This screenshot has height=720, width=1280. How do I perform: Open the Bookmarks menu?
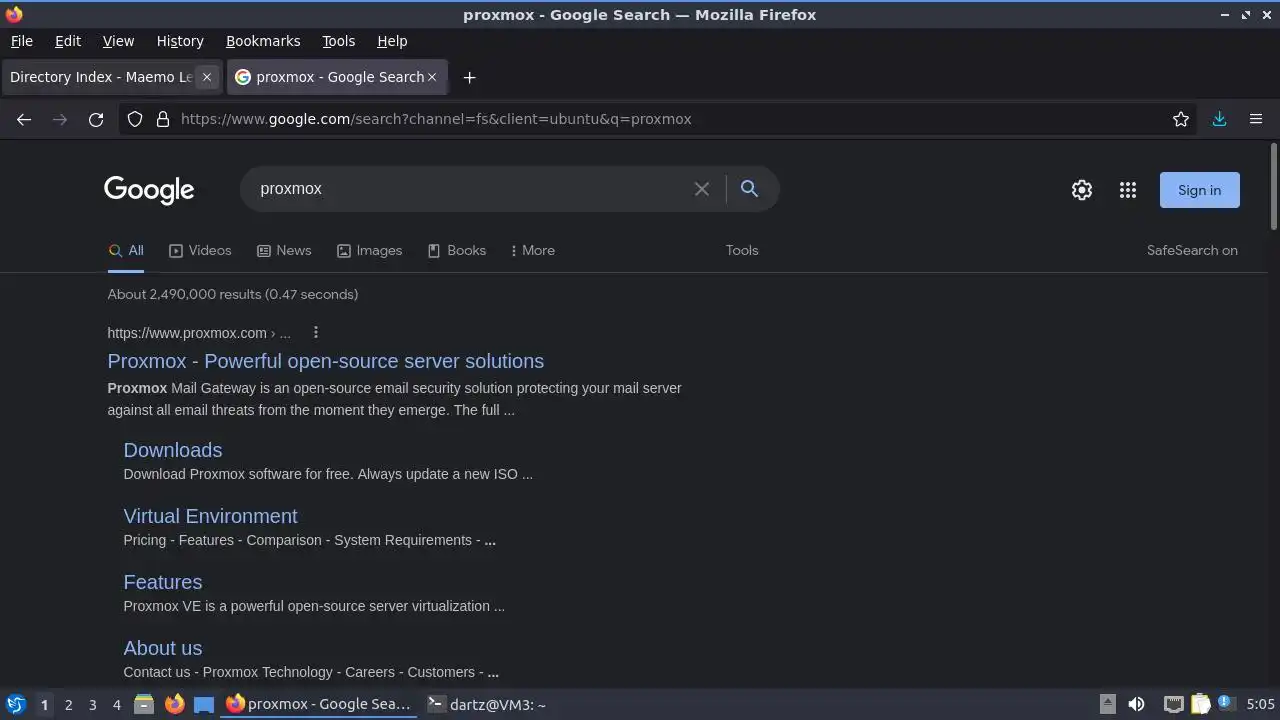coord(263,41)
